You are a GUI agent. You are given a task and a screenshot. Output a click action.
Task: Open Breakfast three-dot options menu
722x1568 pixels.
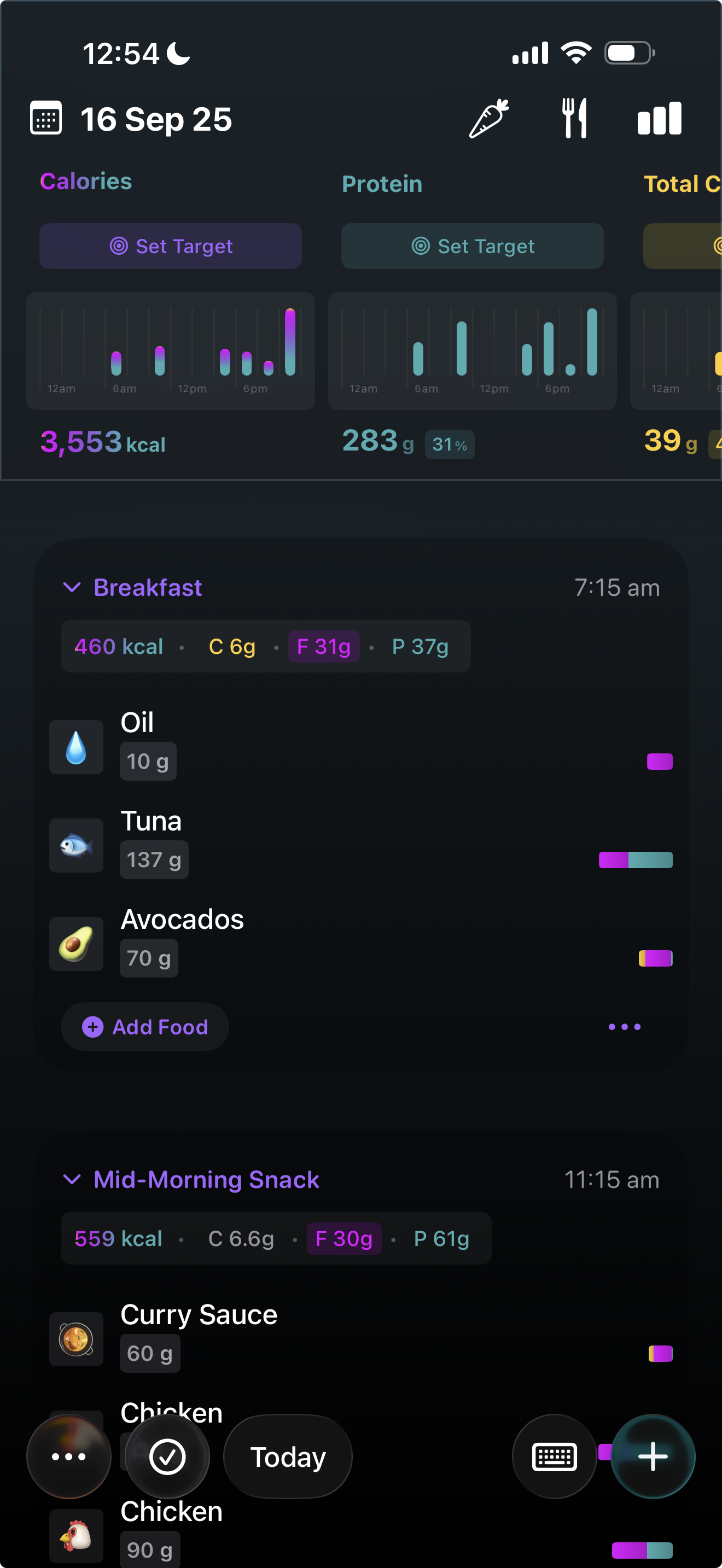pyautogui.click(x=624, y=1027)
